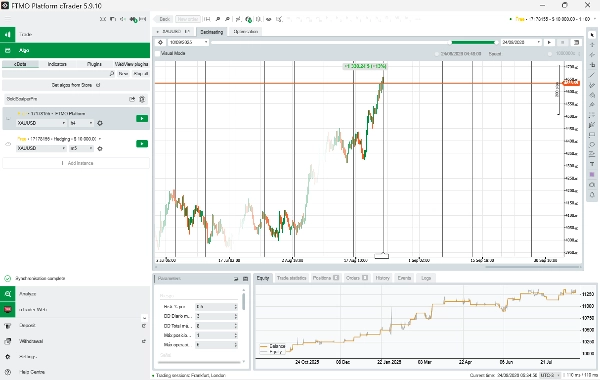Open the m5 timeframe dropdown

pyautogui.click(x=81, y=148)
